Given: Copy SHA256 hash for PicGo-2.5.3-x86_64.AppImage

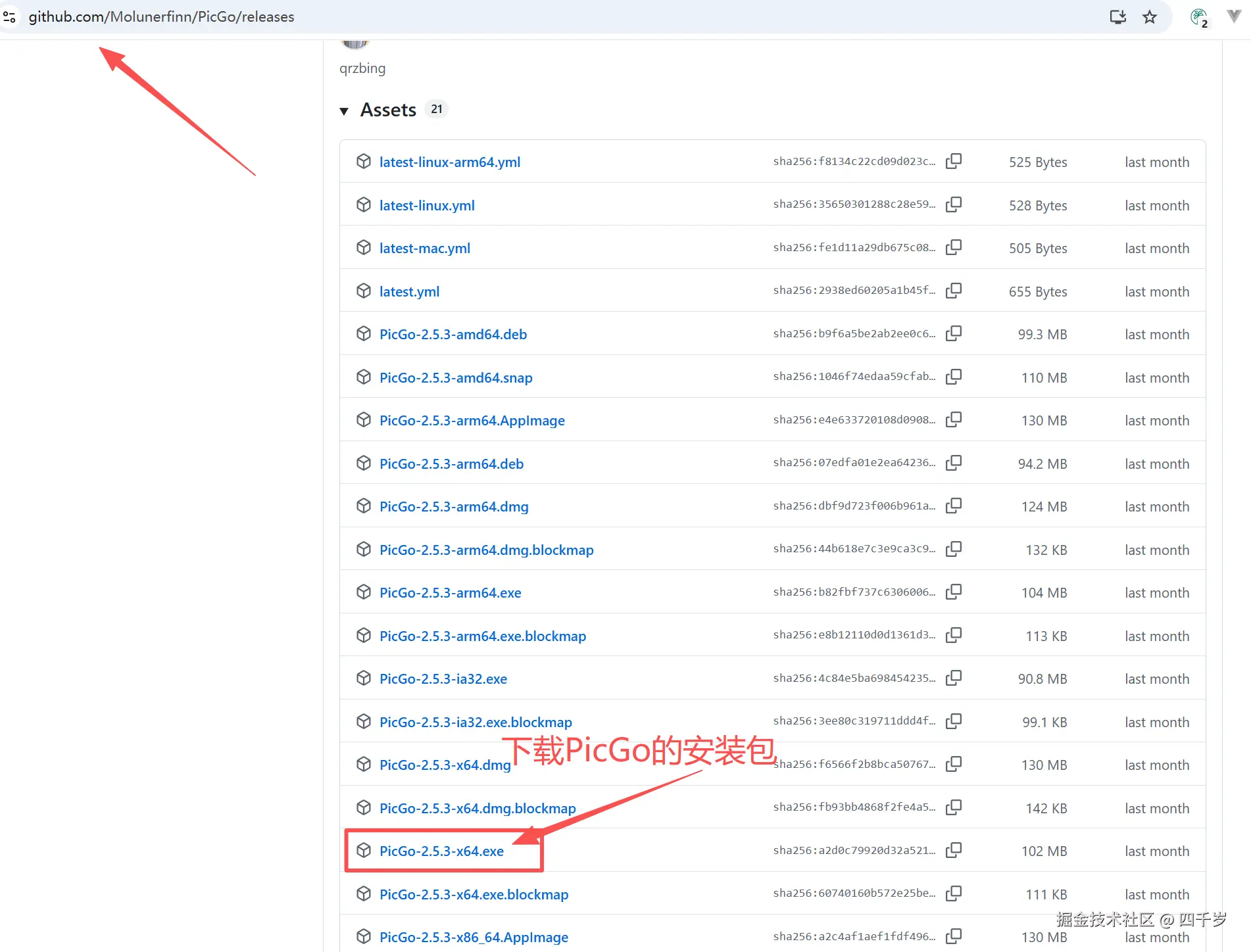Looking at the screenshot, I should [x=953, y=937].
